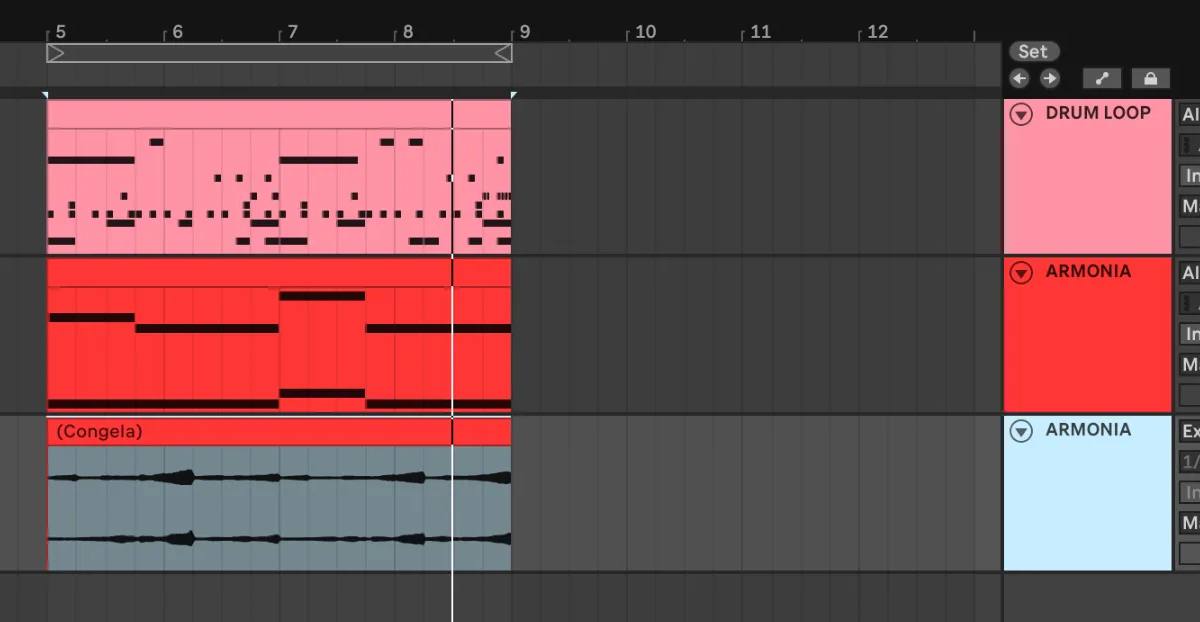Click bar 6 on the beat ruler
The image size is (1200, 622).
[x=178, y=32]
